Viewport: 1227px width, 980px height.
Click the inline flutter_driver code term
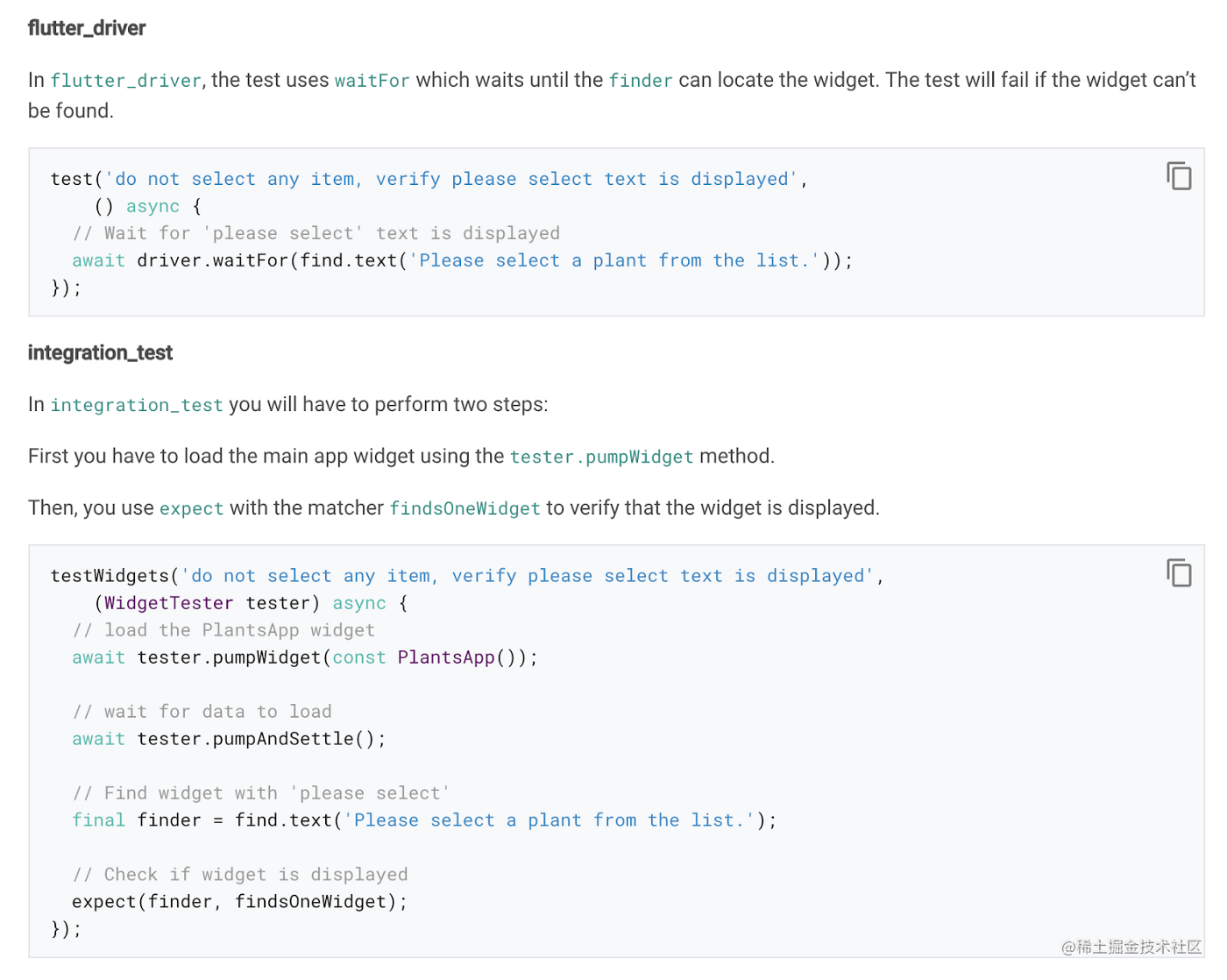(126, 81)
